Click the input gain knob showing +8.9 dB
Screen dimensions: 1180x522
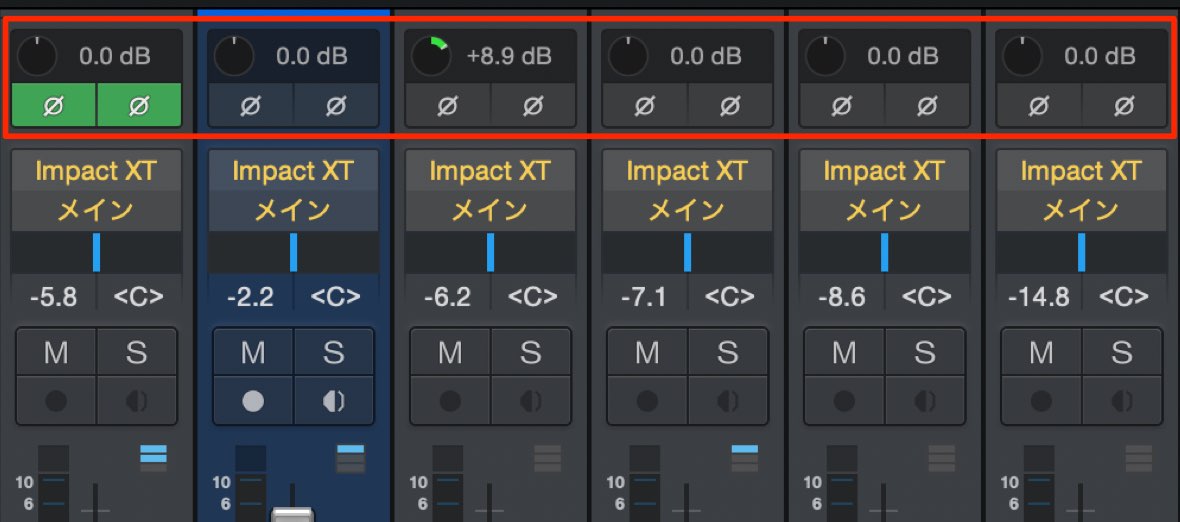click(x=431, y=56)
